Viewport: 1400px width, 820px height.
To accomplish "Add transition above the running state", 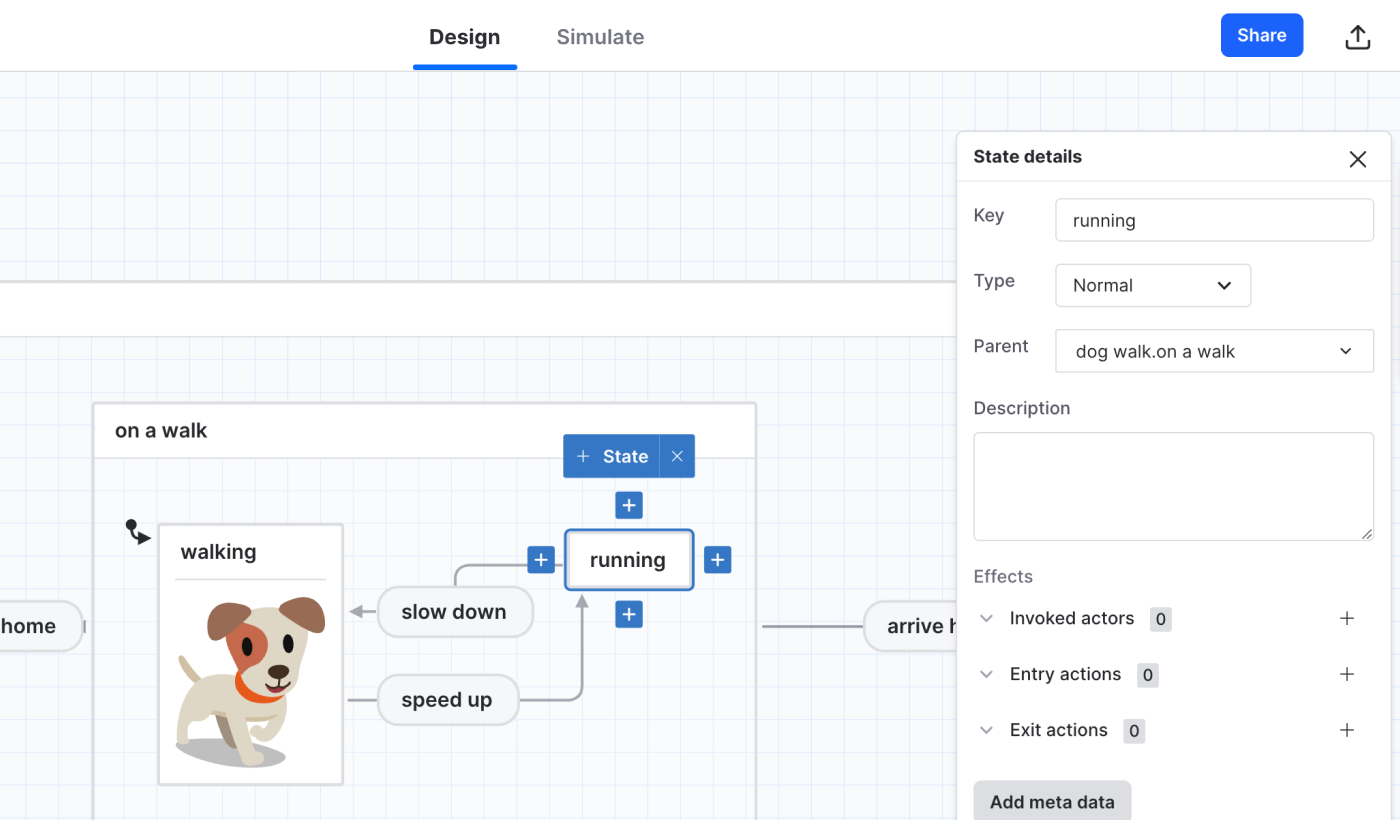I will tap(628, 506).
